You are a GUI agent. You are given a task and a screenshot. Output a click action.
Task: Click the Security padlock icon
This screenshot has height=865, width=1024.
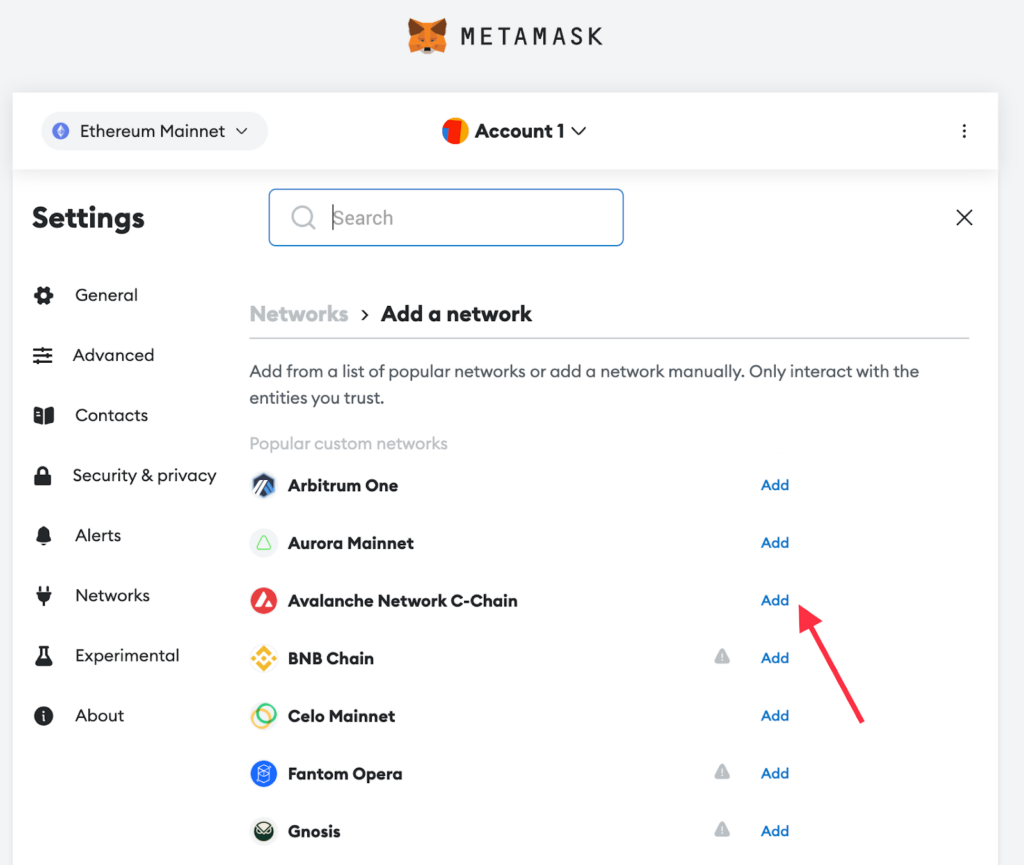[x=43, y=475]
